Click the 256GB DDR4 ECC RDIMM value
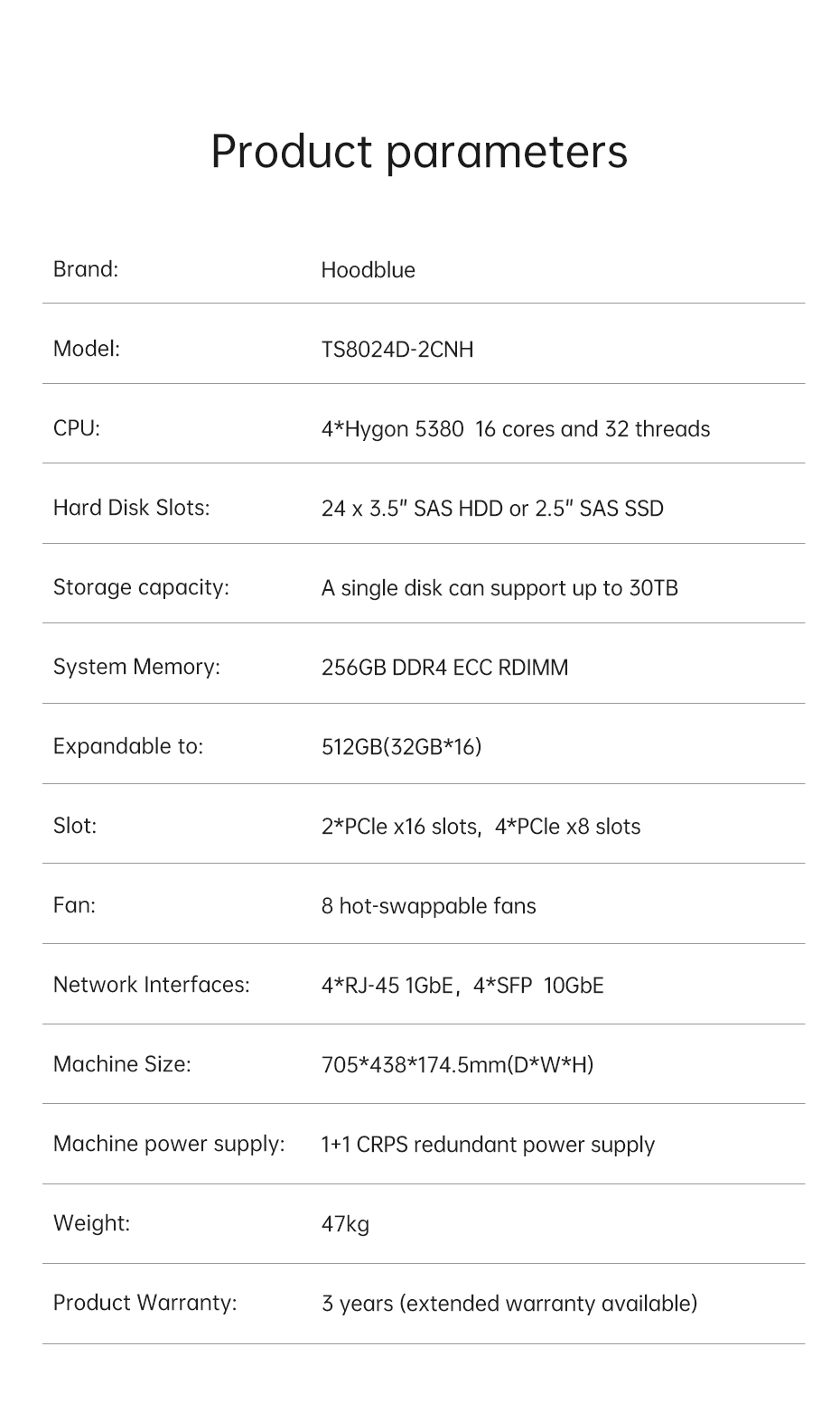The height and width of the screenshot is (1403, 840). [x=444, y=668]
